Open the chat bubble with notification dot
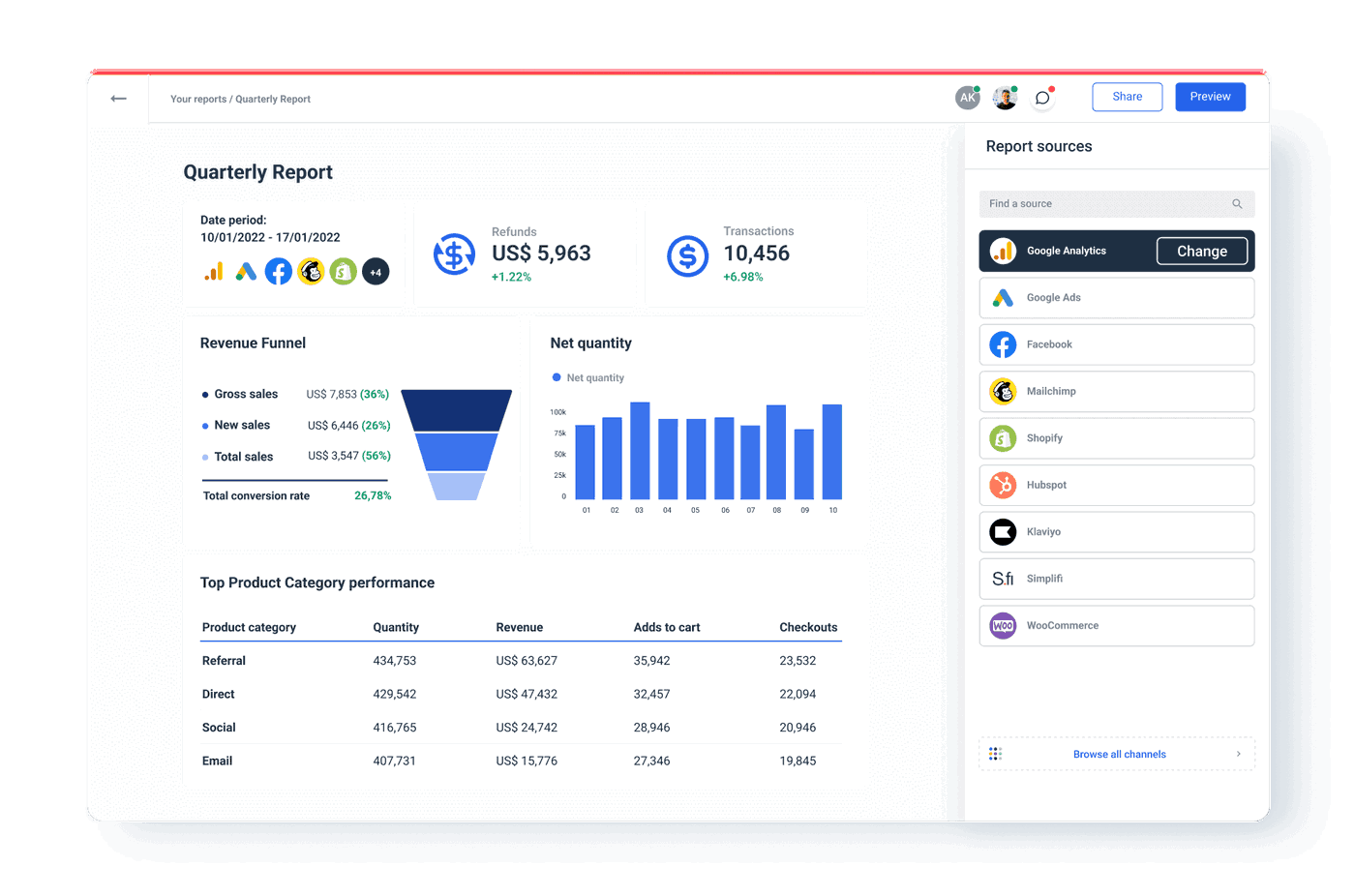Viewport: 1355px width, 896px height. pos(1042,98)
